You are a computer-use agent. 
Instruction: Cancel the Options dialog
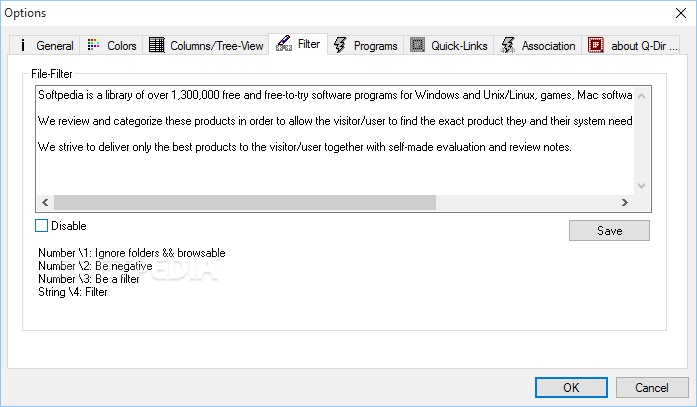tap(652, 387)
